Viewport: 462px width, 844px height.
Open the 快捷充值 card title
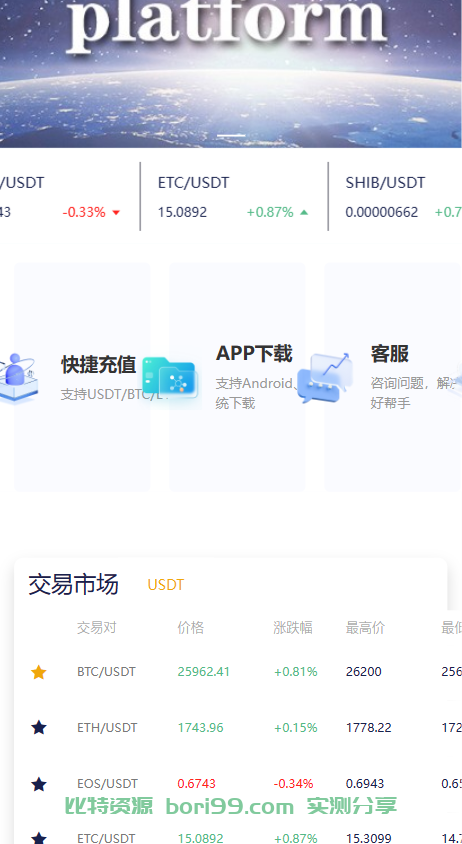[x=98, y=364]
